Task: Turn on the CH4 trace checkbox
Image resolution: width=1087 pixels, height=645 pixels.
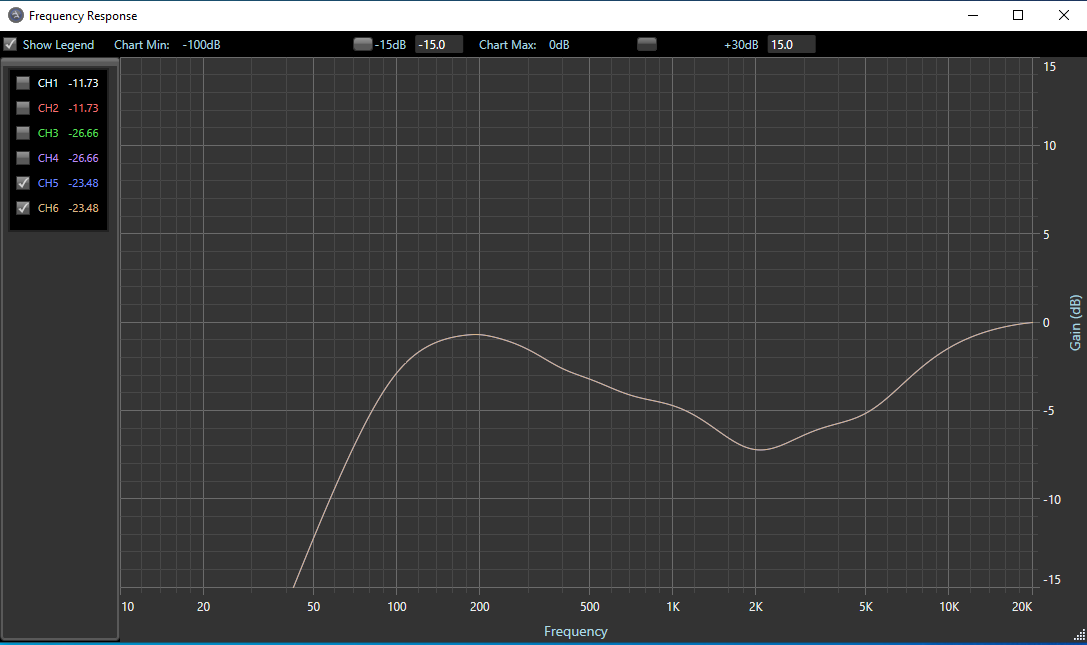Action: [23, 158]
